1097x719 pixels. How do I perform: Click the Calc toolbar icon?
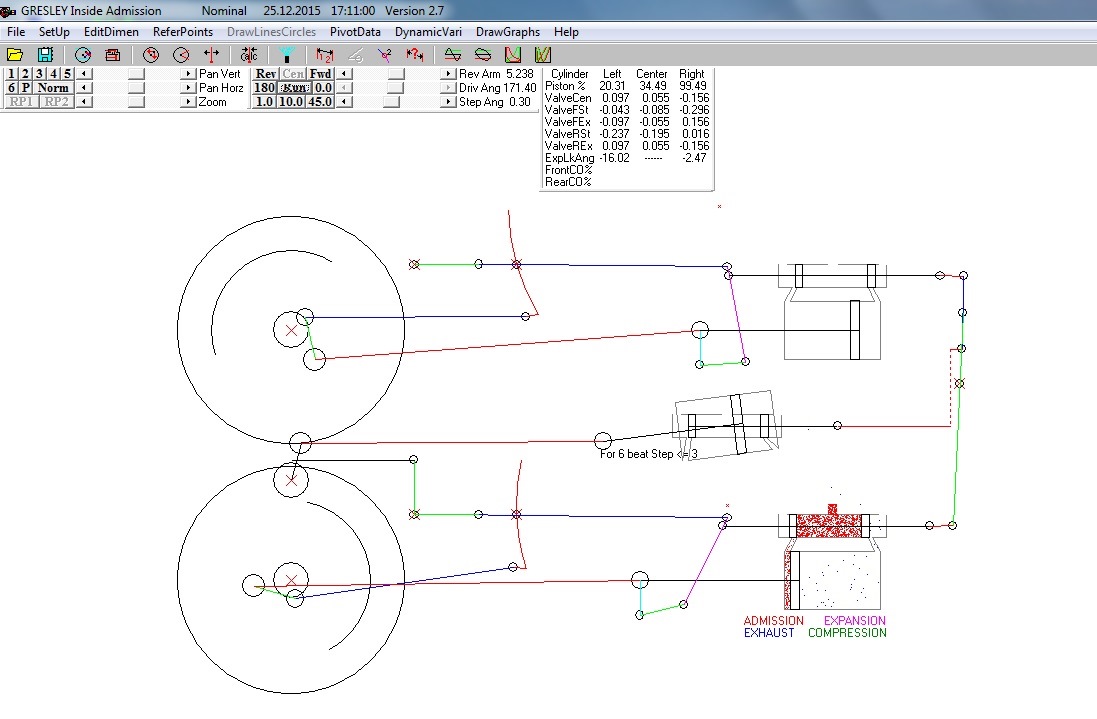(248, 55)
